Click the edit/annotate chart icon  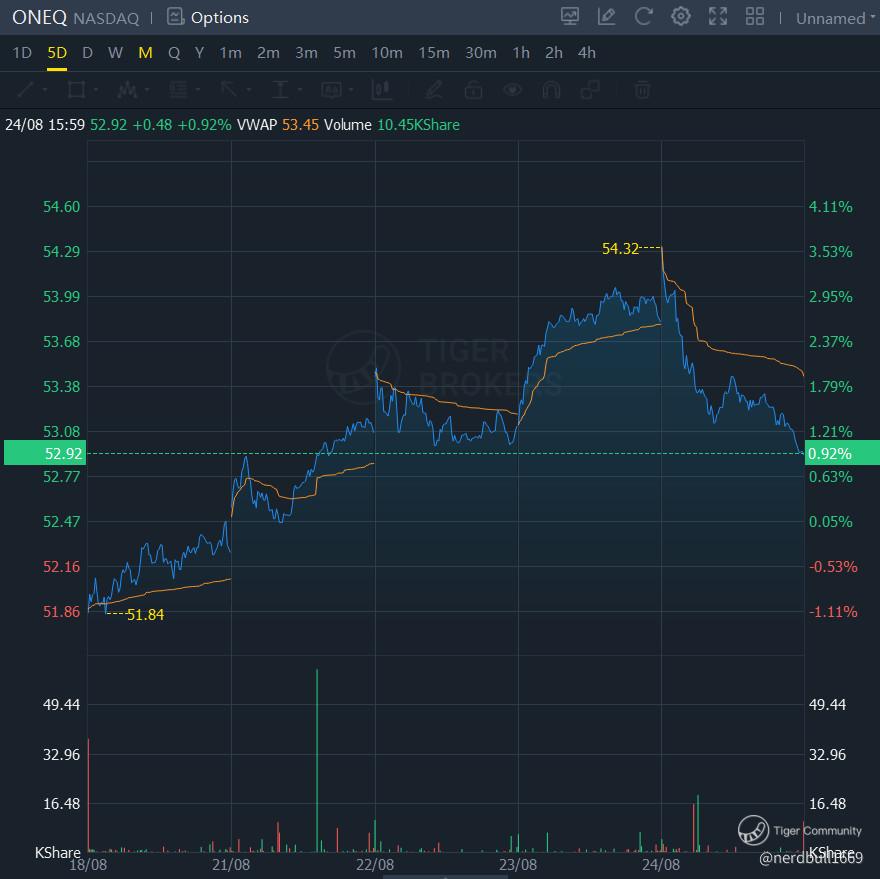pos(607,16)
